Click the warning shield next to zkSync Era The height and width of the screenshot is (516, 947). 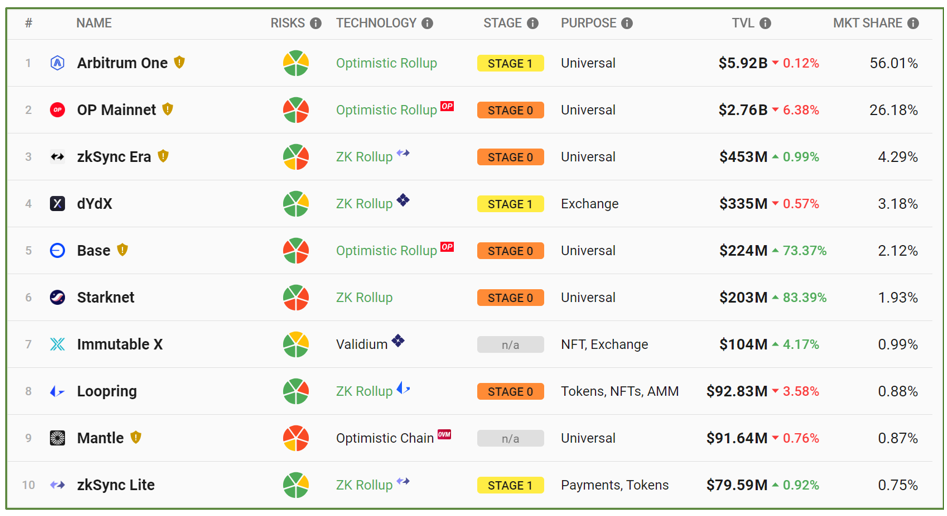tap(163, 156)
